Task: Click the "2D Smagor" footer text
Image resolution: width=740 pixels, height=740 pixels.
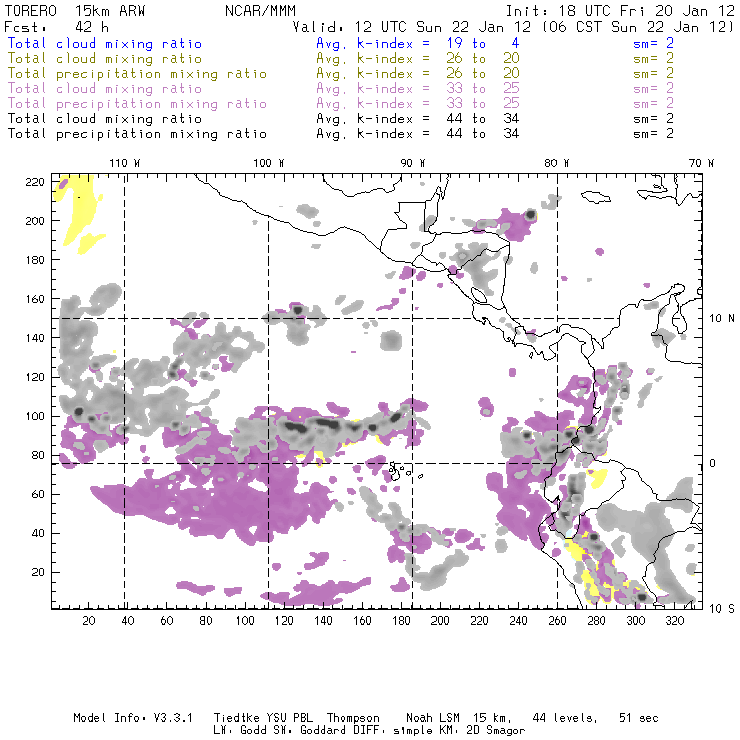Action: [x=496, y=730]
